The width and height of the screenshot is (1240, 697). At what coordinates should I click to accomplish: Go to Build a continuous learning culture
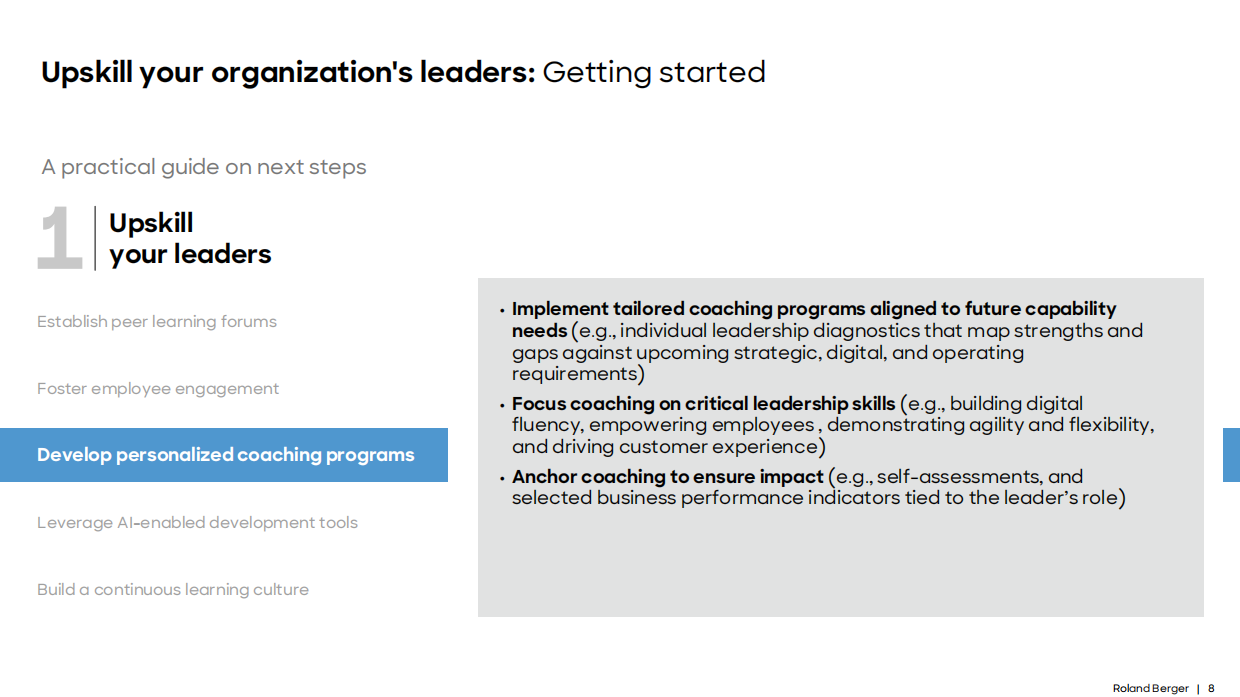[173, 590]
